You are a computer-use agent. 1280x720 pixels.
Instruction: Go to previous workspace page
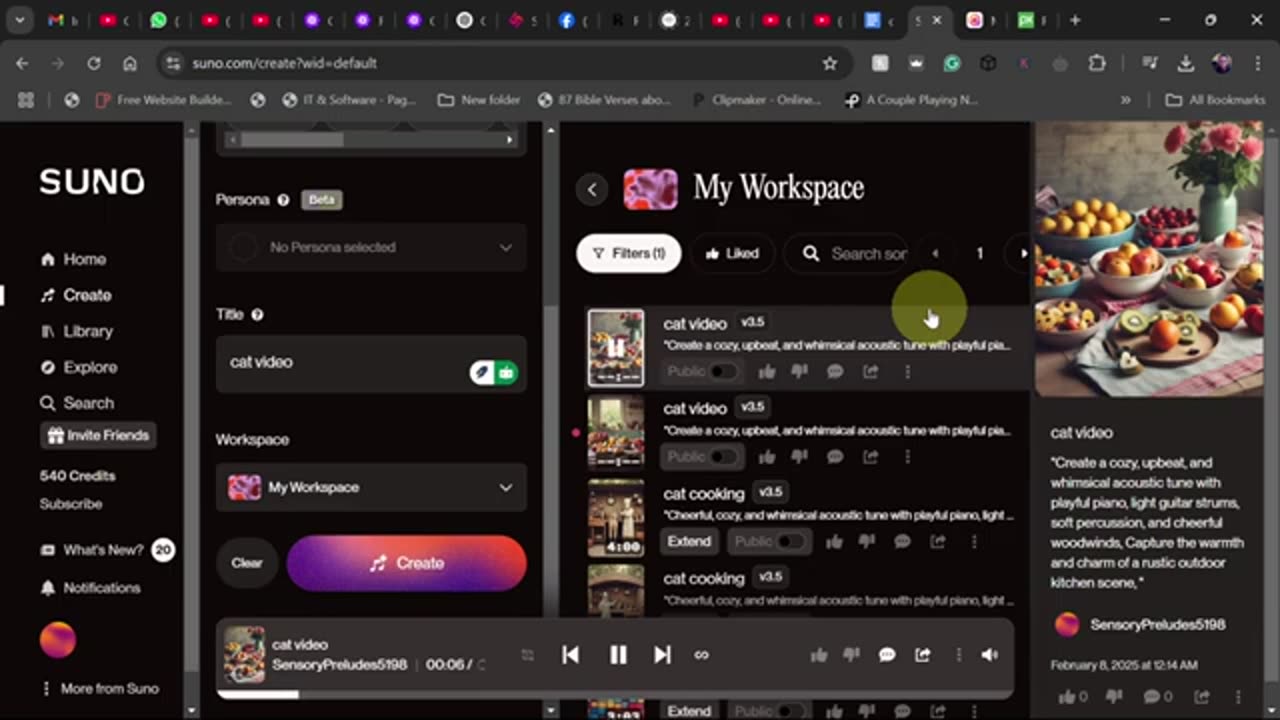pyautogui.click(x=935, y=253)
